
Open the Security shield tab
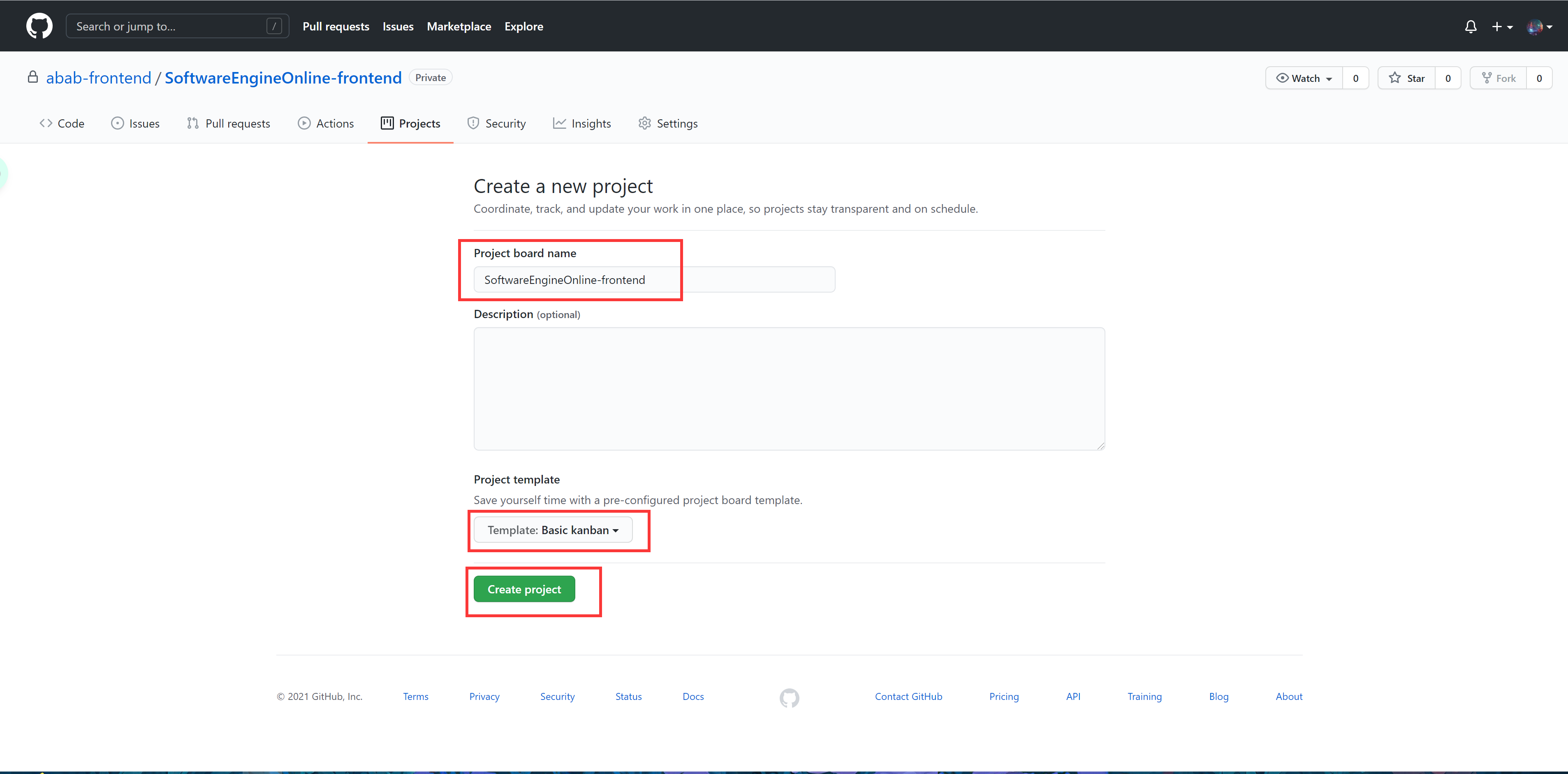[x=496, y=123]
